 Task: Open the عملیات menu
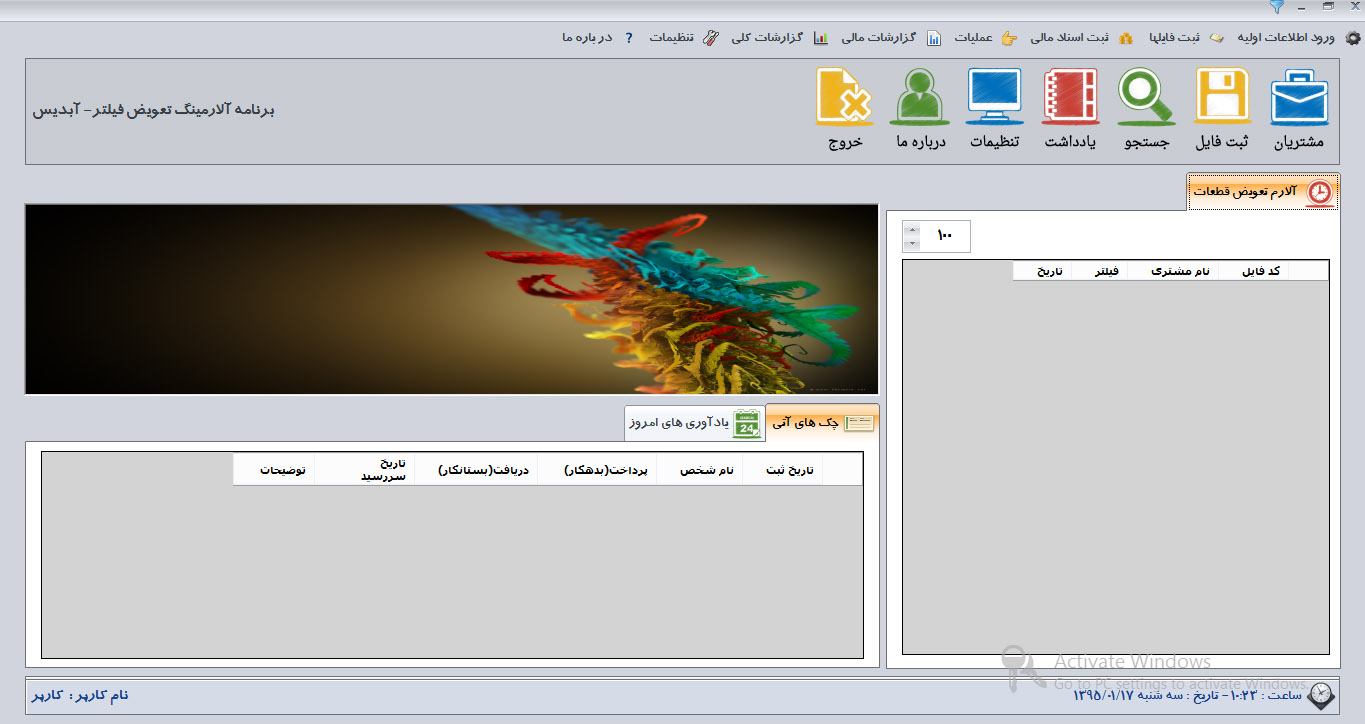point(973,38)
